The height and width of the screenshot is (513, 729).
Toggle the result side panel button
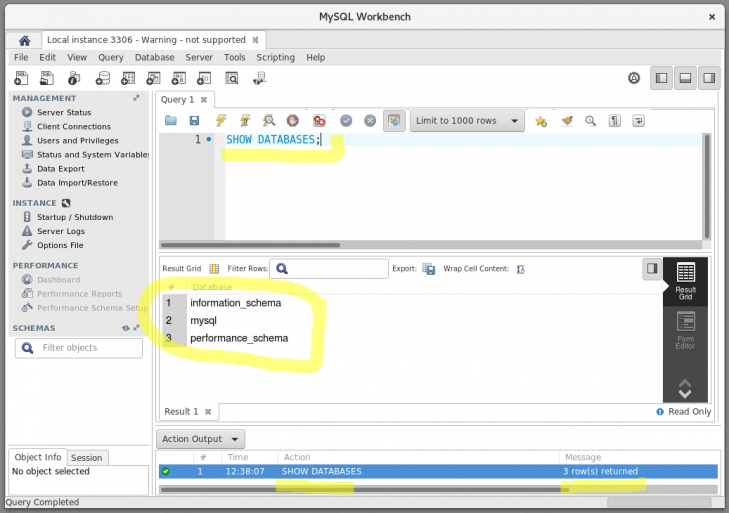[652, 268]
